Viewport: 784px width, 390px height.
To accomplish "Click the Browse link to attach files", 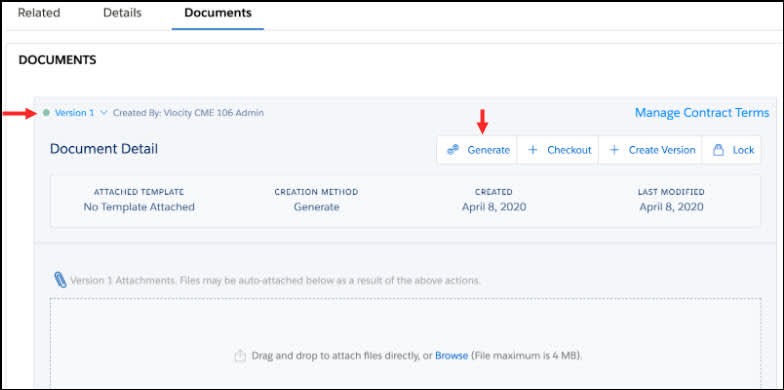I will 452,356.
